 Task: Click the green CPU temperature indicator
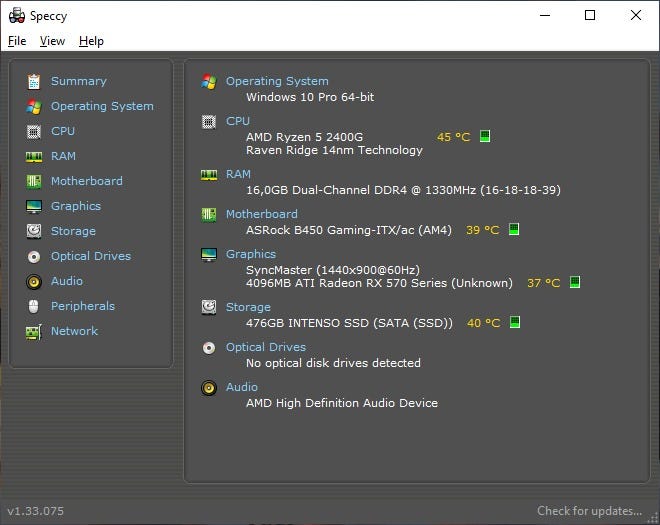(485, 136)
